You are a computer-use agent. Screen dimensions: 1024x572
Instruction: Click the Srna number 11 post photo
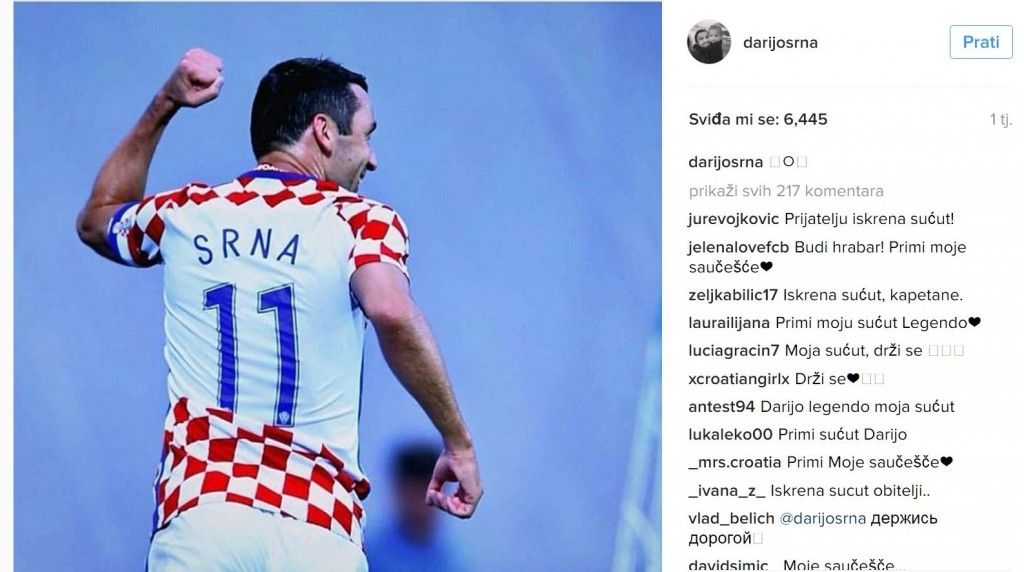click(x=338, y=287)
